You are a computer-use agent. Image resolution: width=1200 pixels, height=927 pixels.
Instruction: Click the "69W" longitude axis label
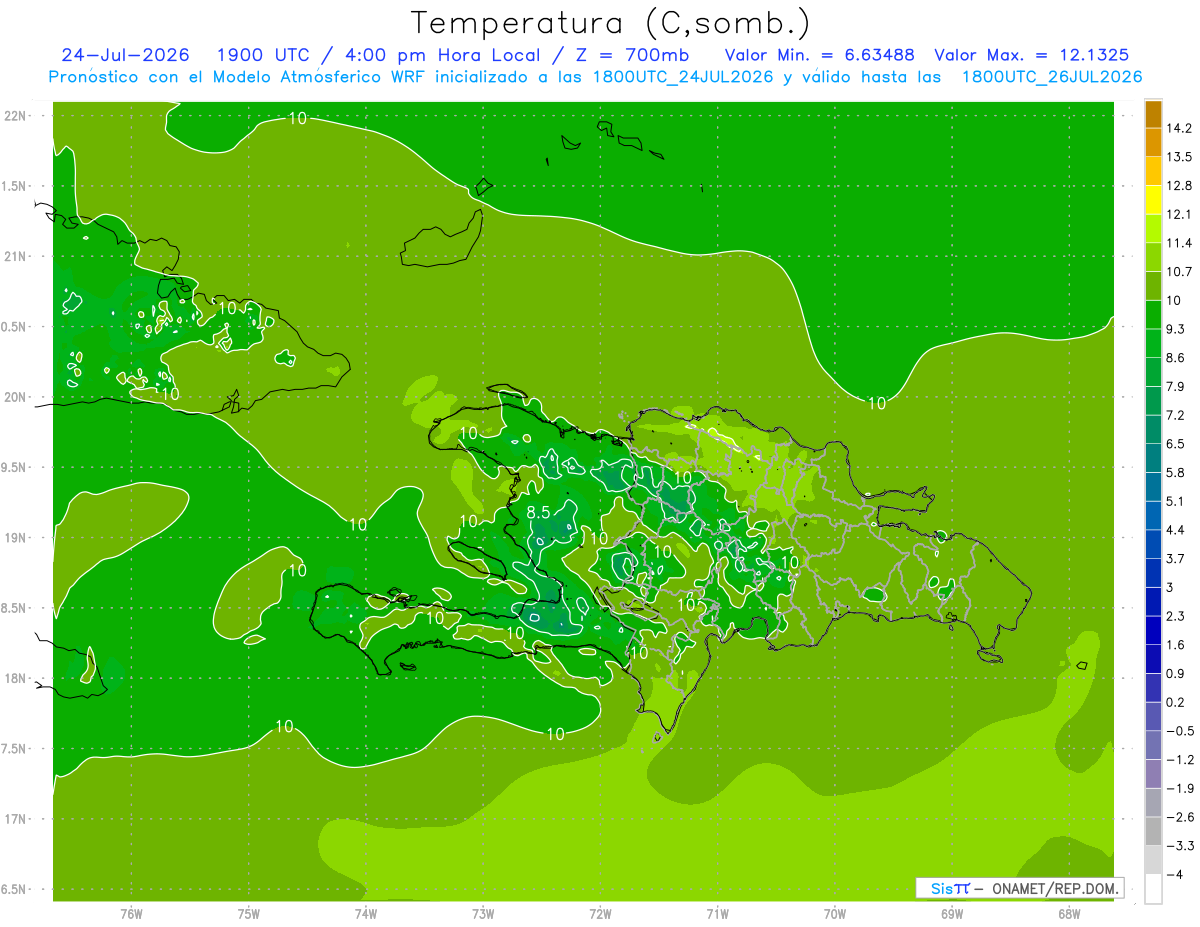(952, 915)
